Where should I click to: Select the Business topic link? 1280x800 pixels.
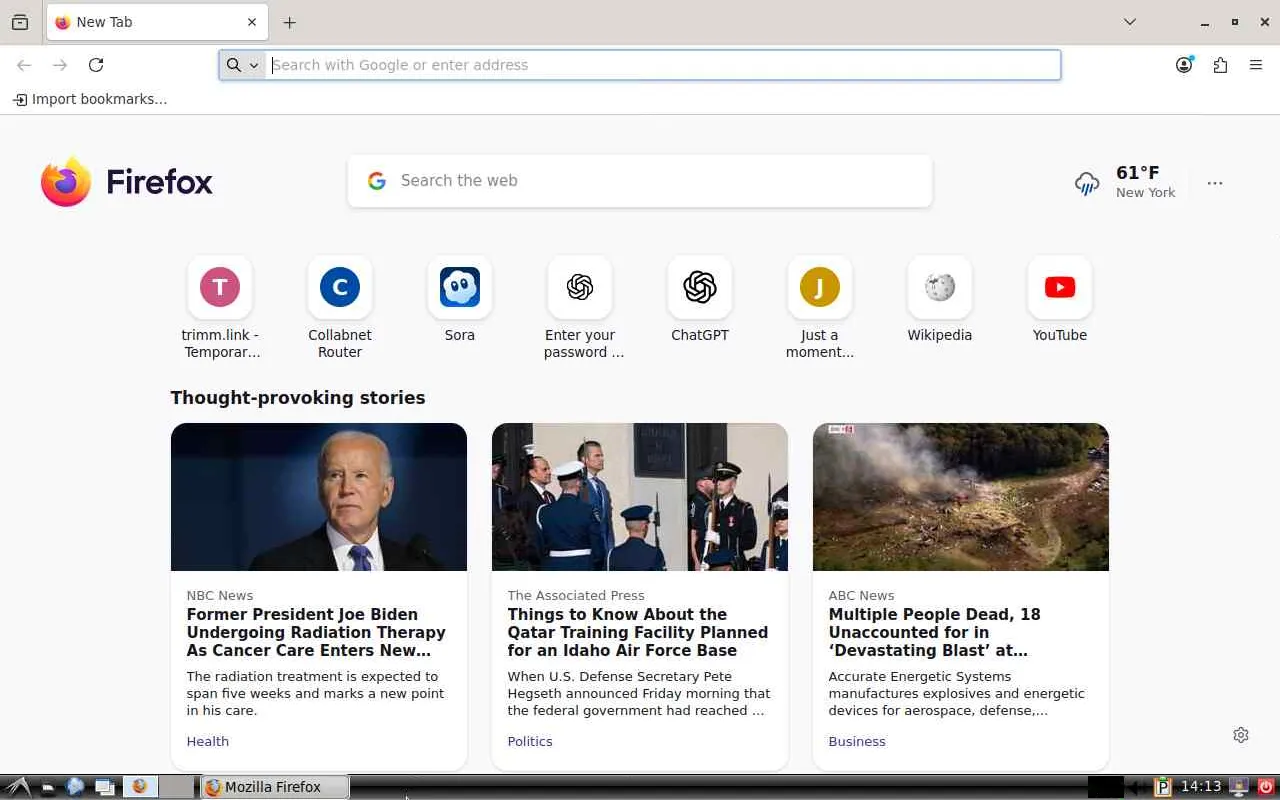point(857,741)
